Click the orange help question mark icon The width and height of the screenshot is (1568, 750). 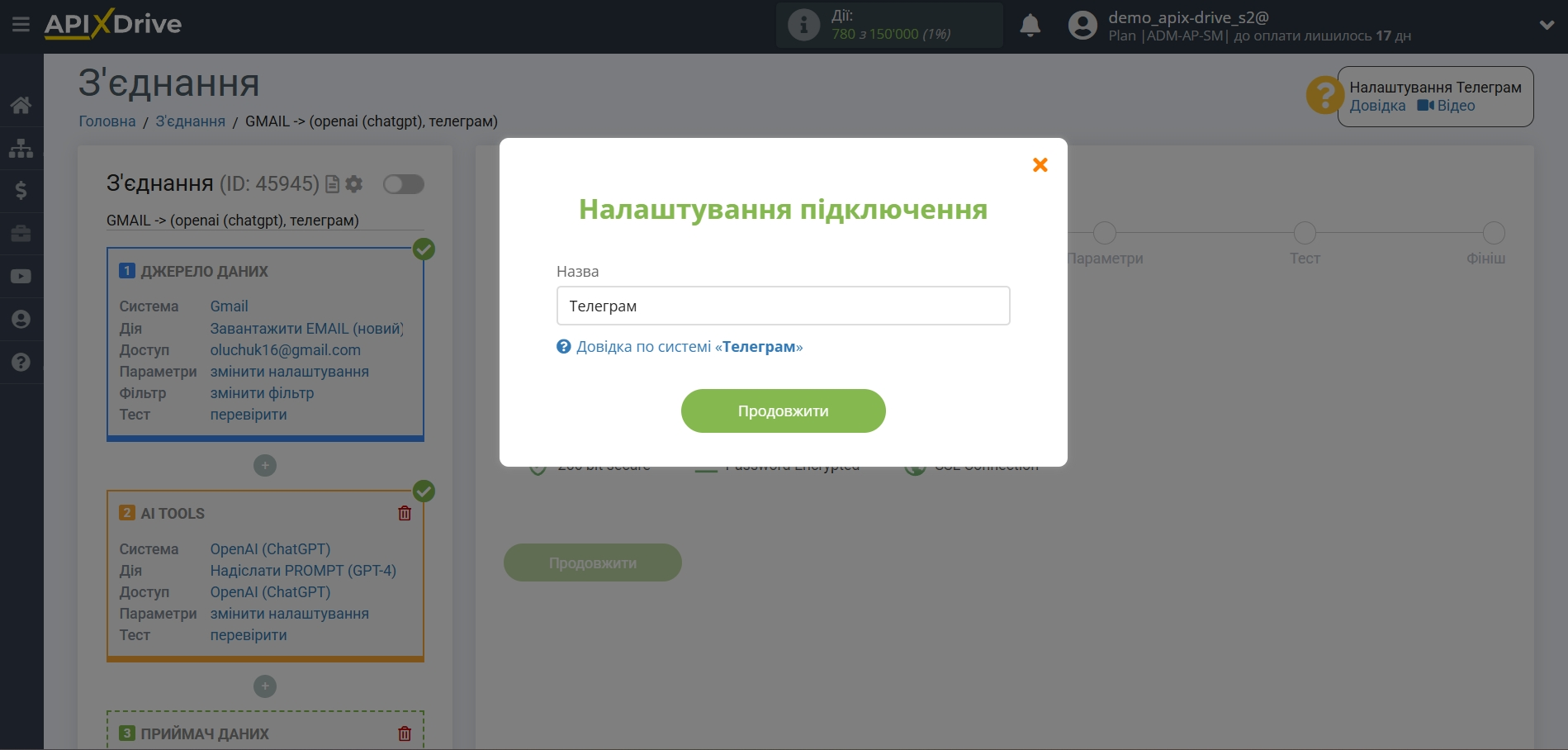click(1324, 95)
